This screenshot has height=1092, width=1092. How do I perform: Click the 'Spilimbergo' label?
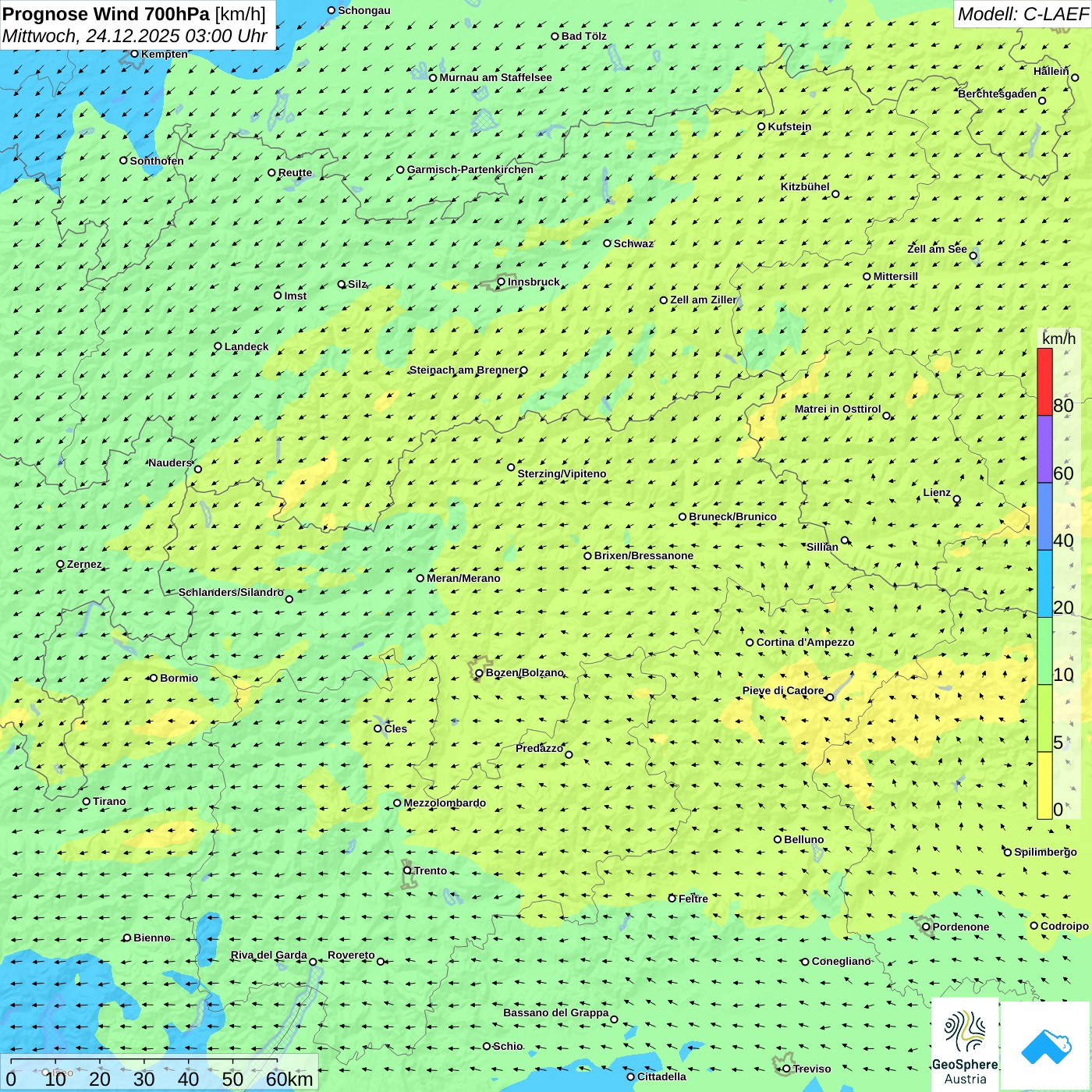point(1045,852)
